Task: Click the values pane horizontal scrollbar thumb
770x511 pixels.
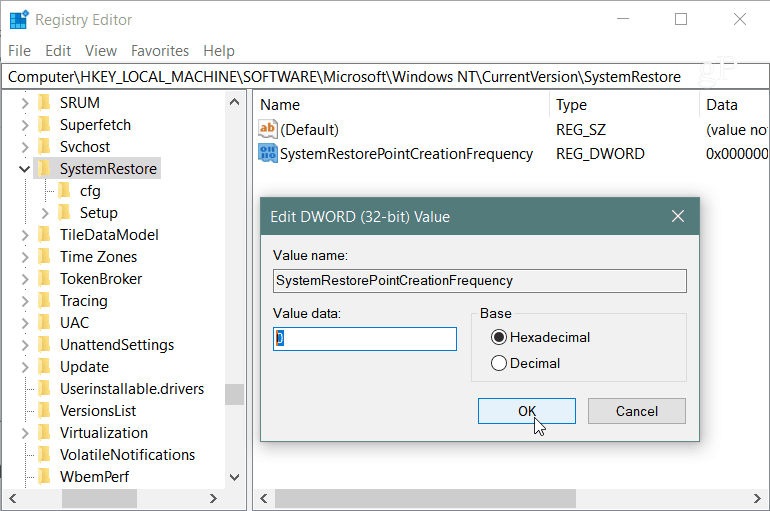Action: 425,499
